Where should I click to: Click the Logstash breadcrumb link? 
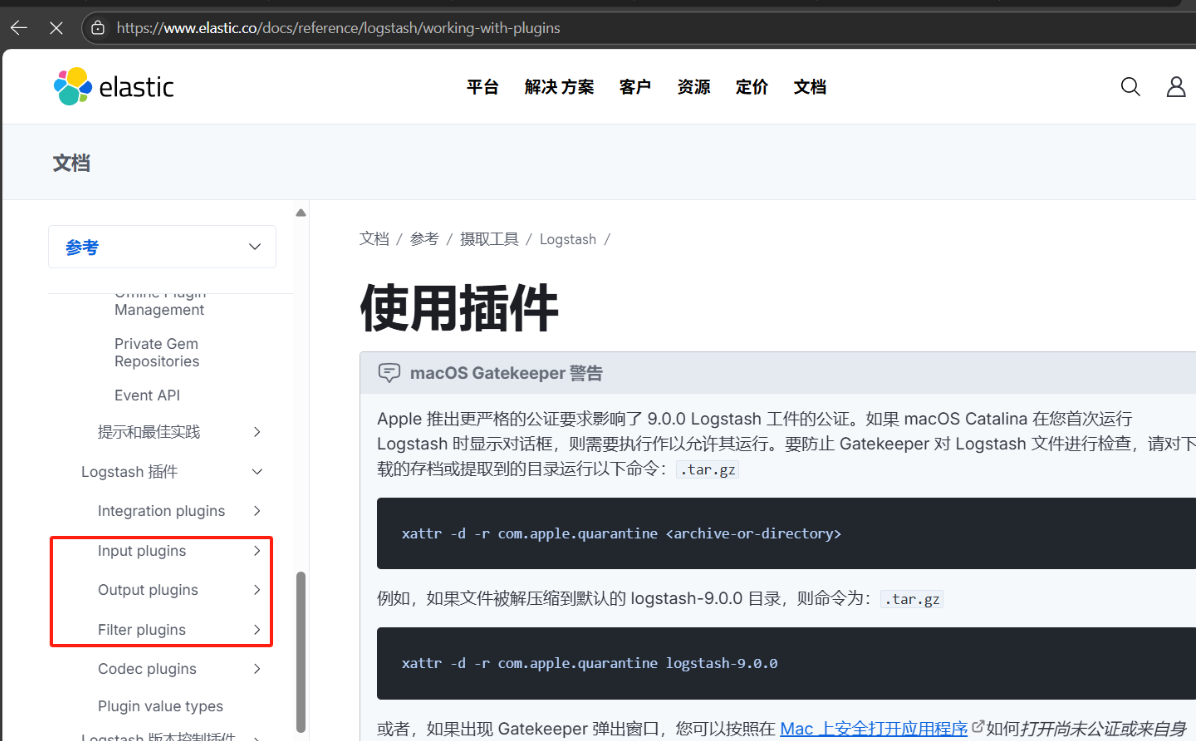coord(568,239)
